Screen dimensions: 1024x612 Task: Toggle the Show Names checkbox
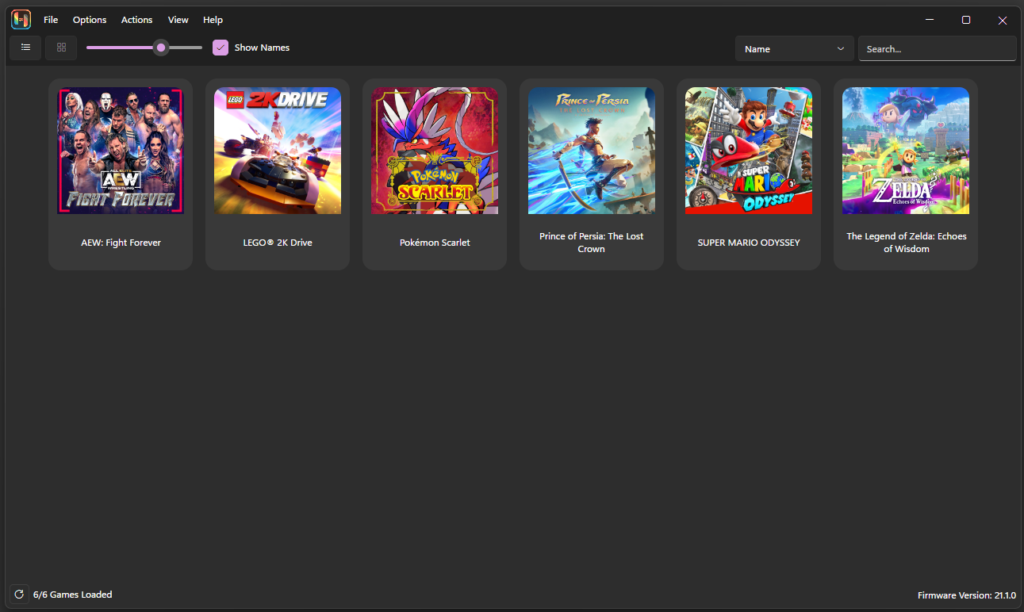point(220,48)
